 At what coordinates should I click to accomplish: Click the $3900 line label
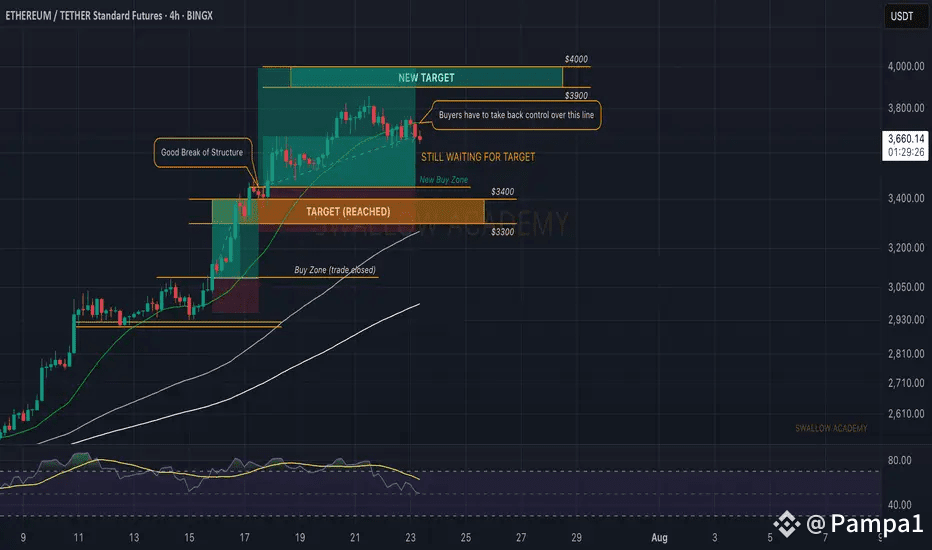pyautogui.click(x=576, y=95)
